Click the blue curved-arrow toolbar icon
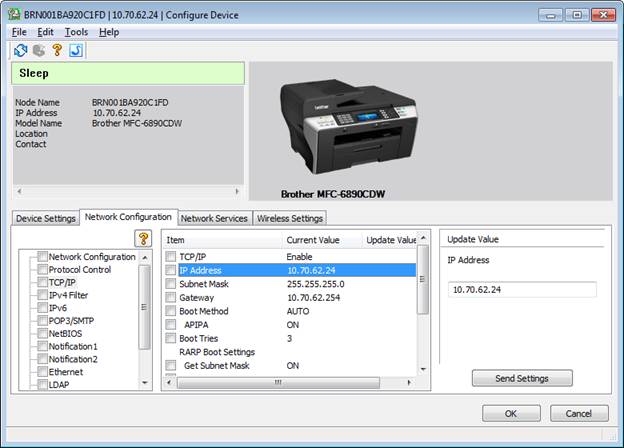Image resolution: width=624 pixels, height=448 pixels. [x=75, y=50]
